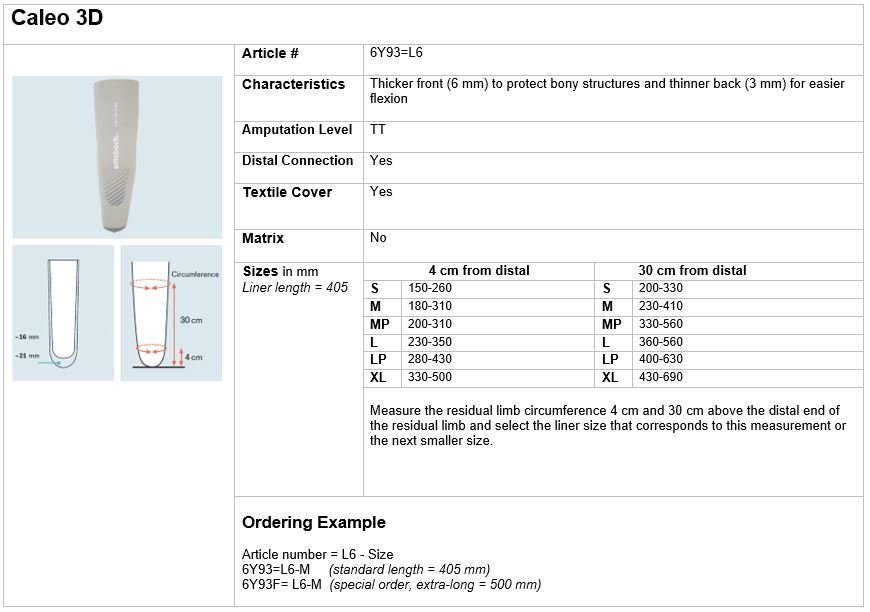Click the red 30 cm label in diagram
The width and height of the screenshot is (870, 612).
click(x=191, y=320)
